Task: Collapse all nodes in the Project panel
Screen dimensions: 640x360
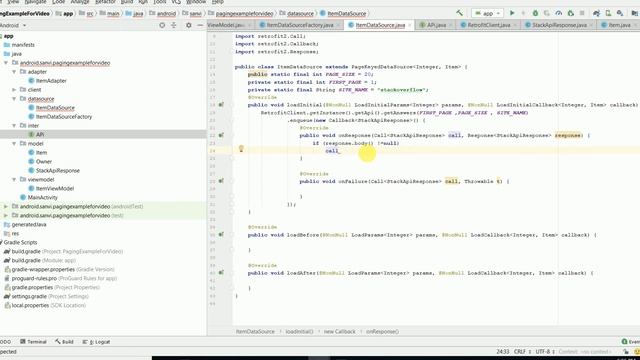Action: pyautogui.click(x=174, y=25)
